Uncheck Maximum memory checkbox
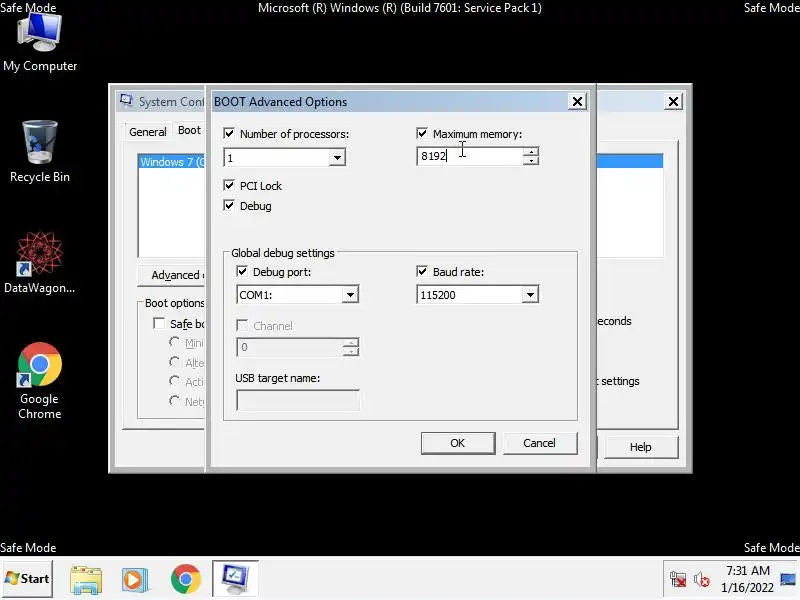Screen dimensions: 800x600 tap(422, 134)
